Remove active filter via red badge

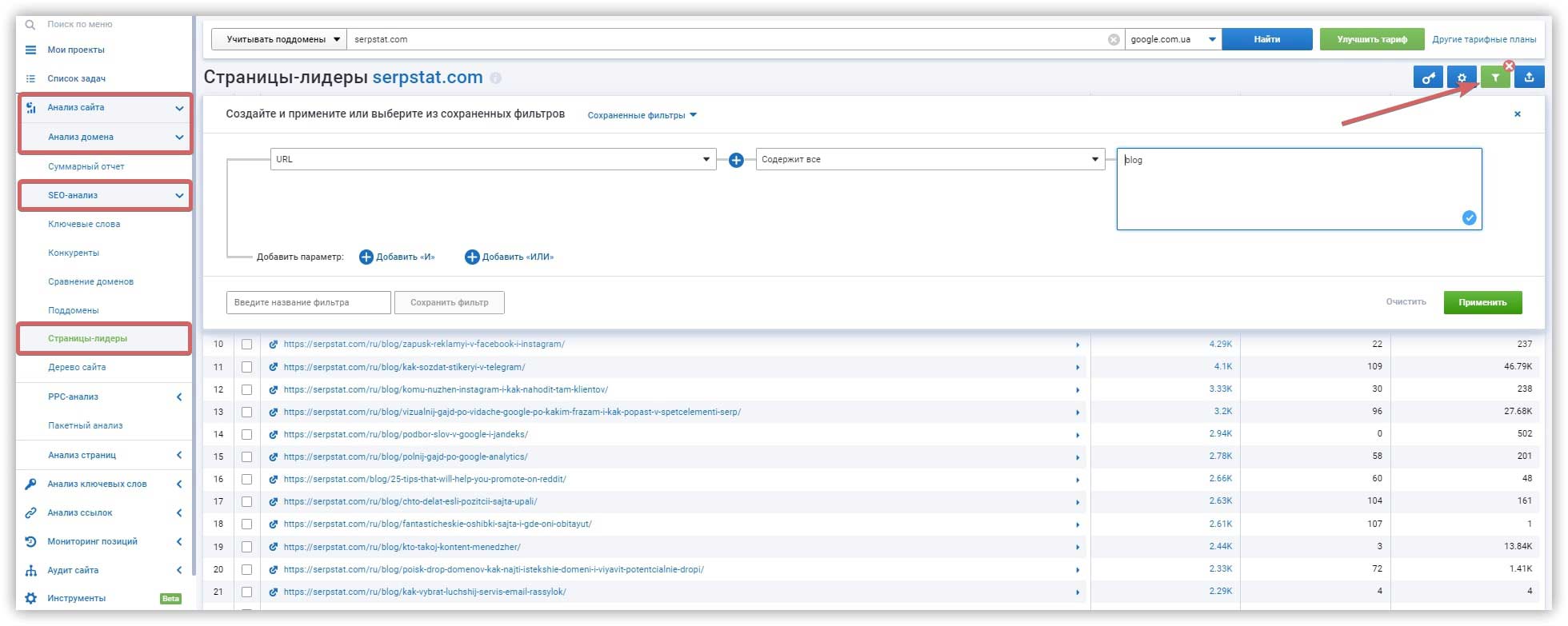[x=1509, y=66]
